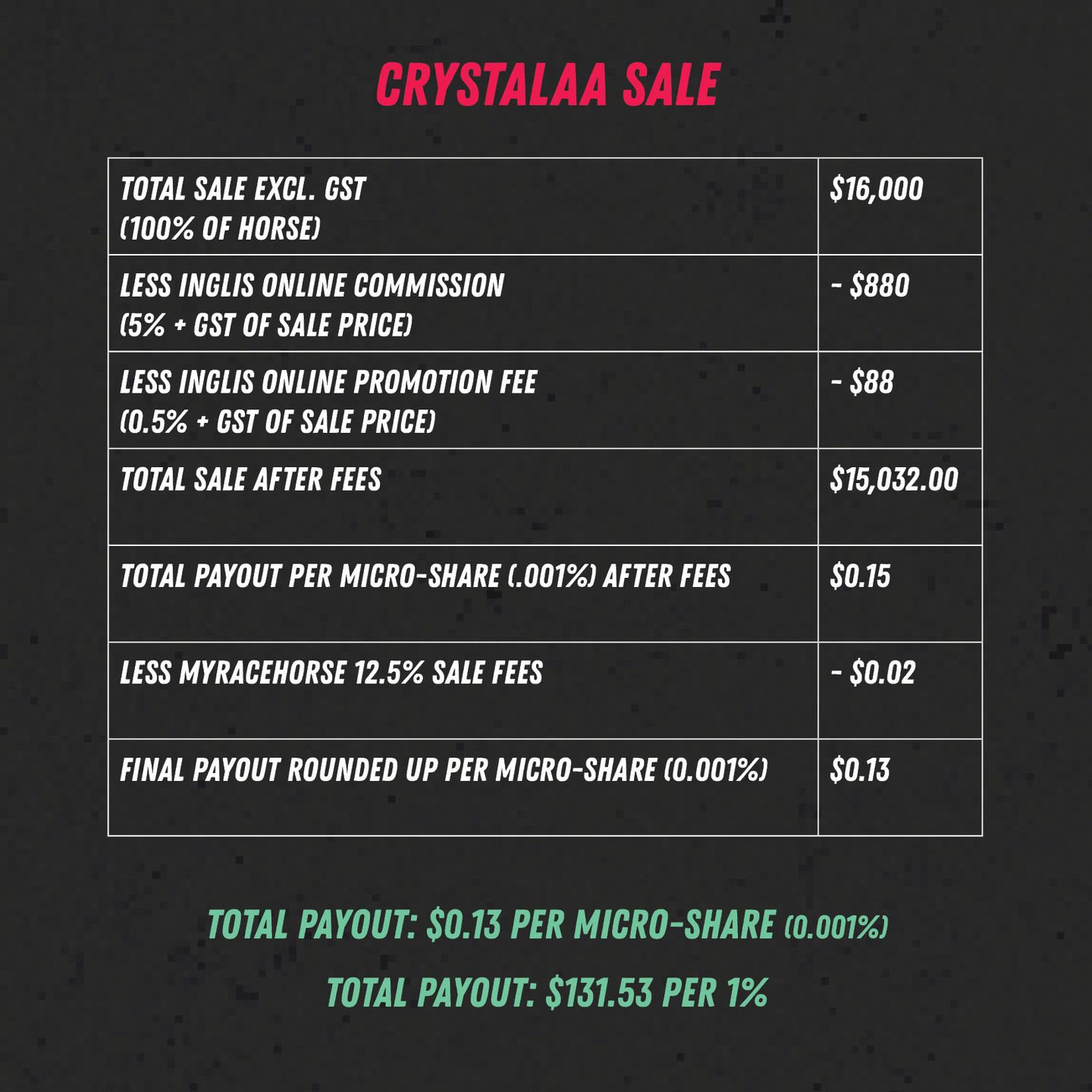Select the (100% of horse) subtext
Viewport: 1092px width, 1092px height.
coord(220,228)
